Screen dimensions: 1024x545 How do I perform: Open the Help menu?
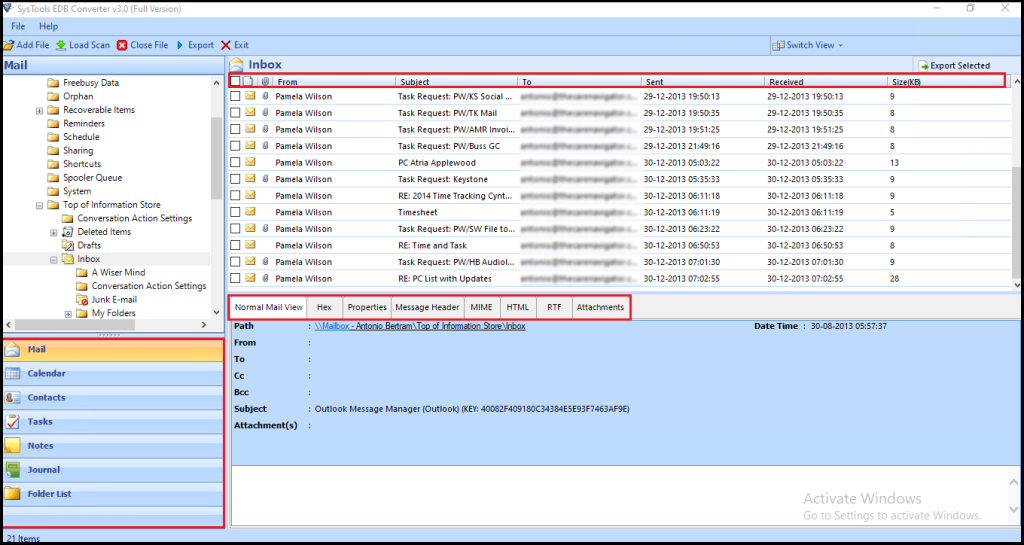[48, 26]
